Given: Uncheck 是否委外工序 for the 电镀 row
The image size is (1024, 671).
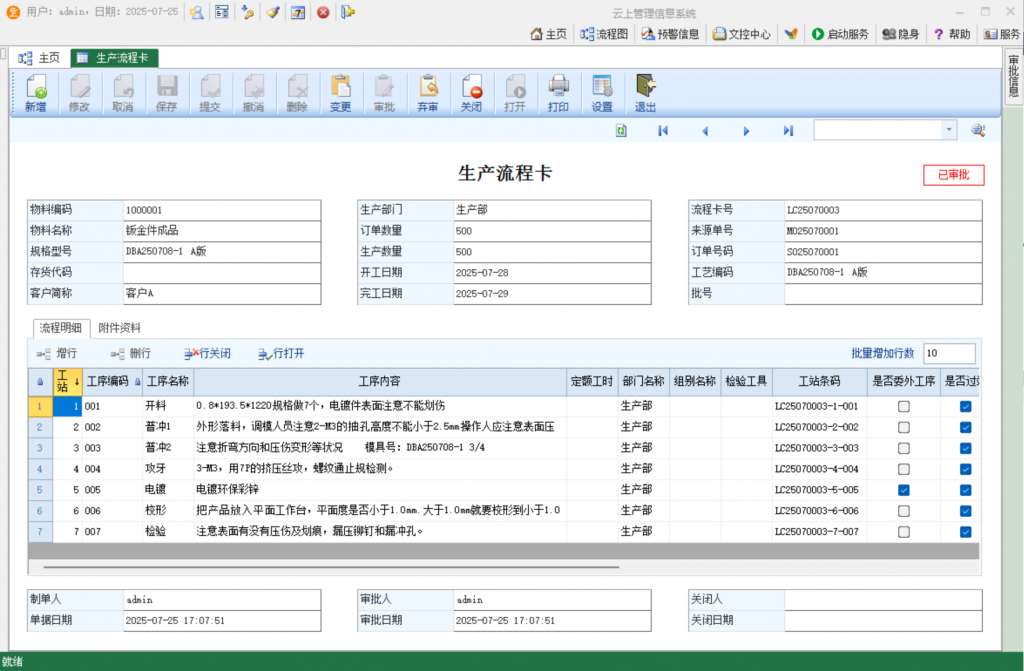Looking at the screenshot, I should 903,490.
